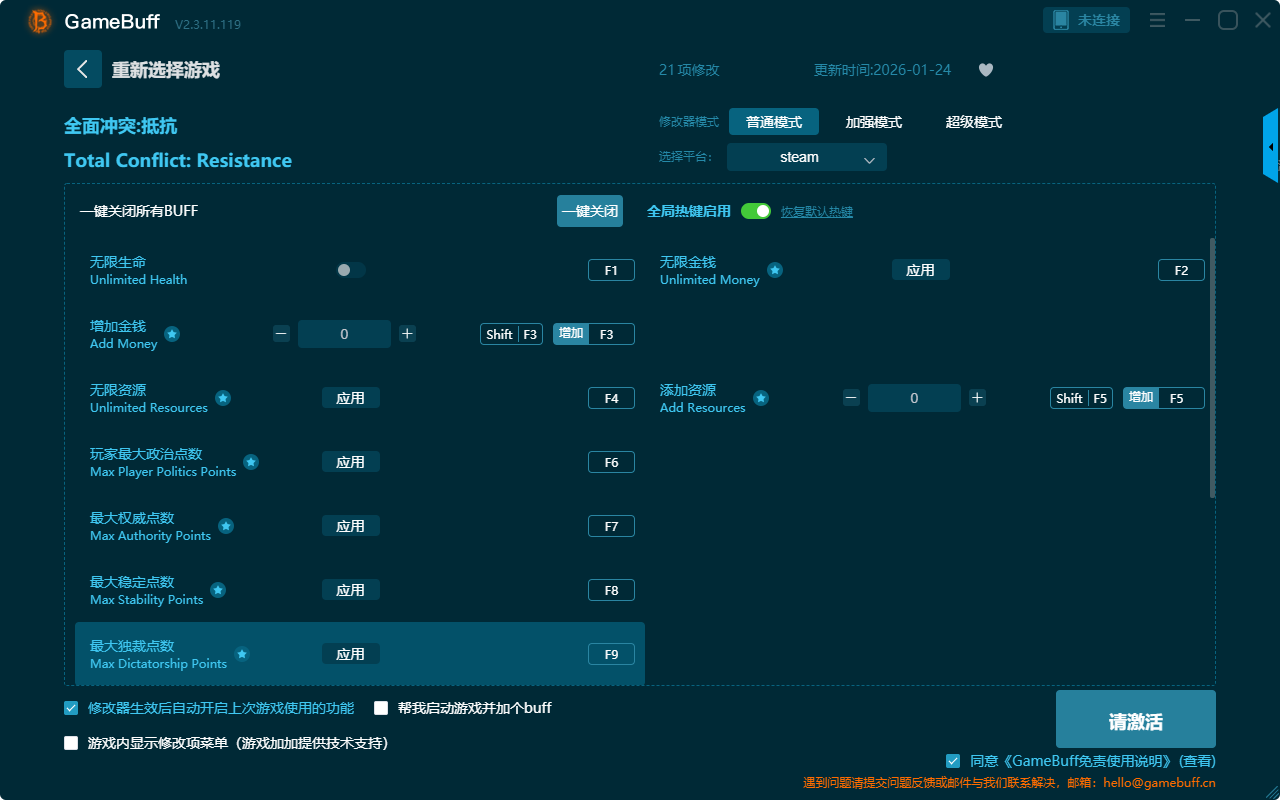Expand the right side panel arrow
The width and height of the screenshot is (1280, 800).
pyautogui.click(x=1271, y=147)
